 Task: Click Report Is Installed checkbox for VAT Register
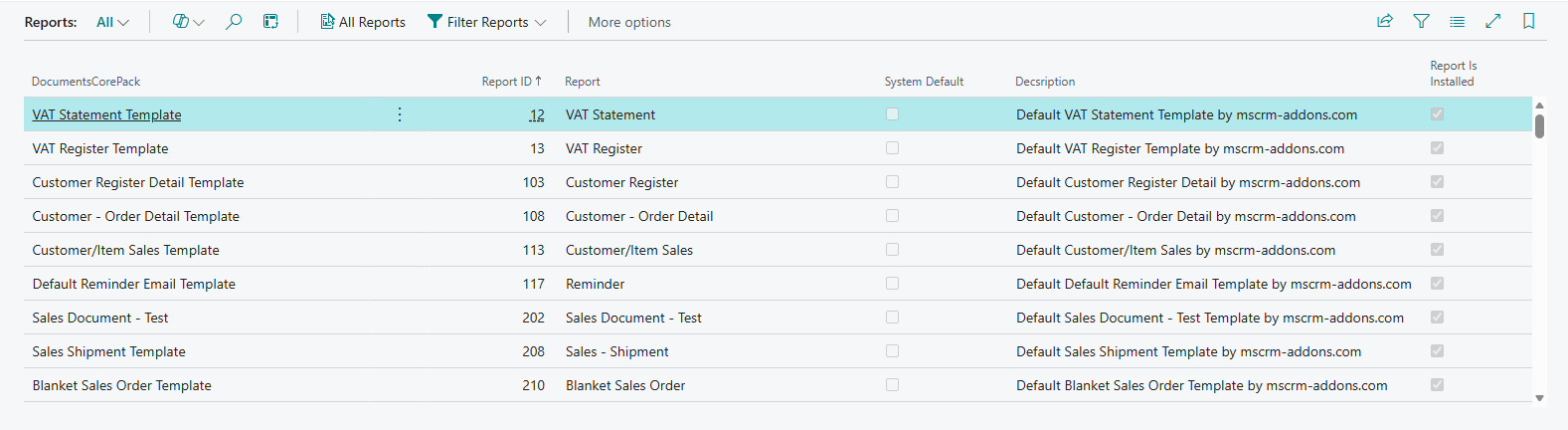[1437, 148]
